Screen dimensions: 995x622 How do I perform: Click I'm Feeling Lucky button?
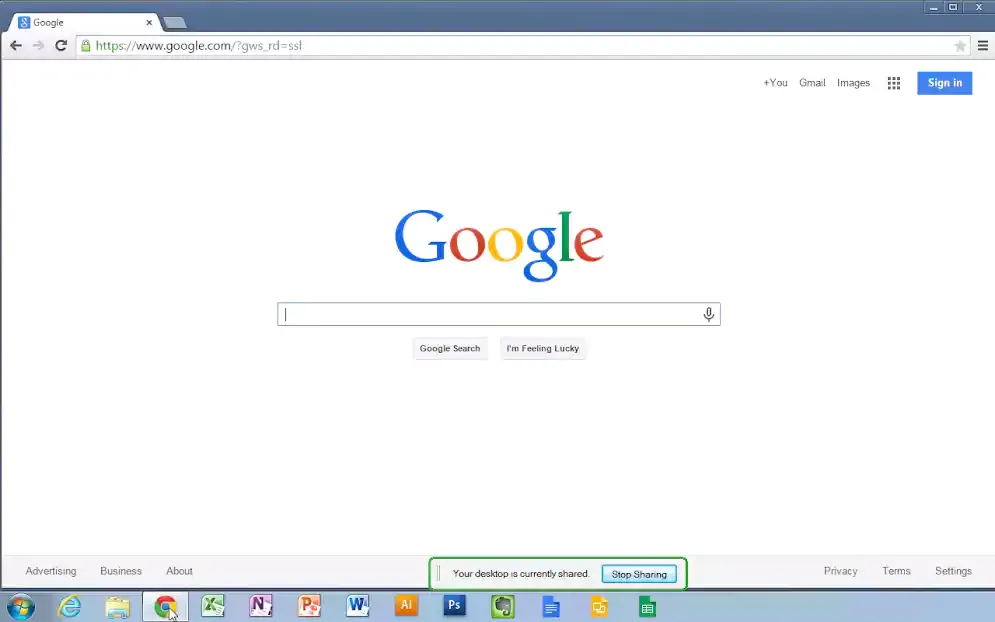point(543,348)
